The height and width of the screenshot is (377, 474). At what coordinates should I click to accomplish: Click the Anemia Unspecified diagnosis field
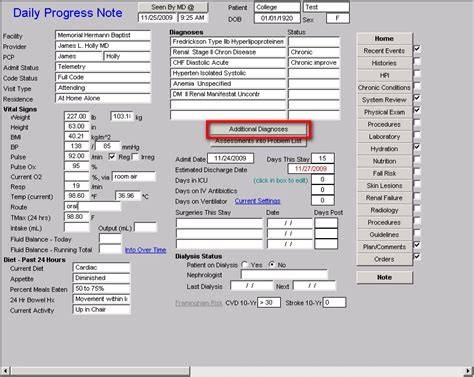[x=228, y=84]
